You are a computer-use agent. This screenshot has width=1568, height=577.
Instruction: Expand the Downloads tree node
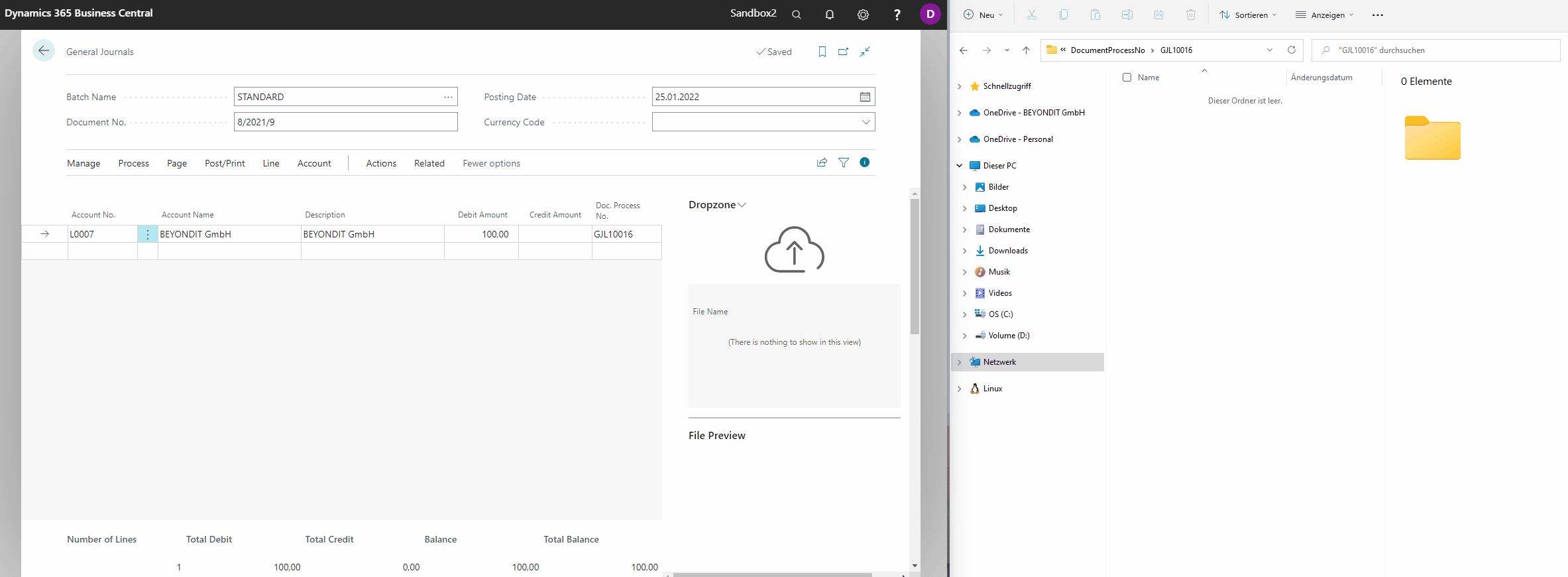pos(965,251)
